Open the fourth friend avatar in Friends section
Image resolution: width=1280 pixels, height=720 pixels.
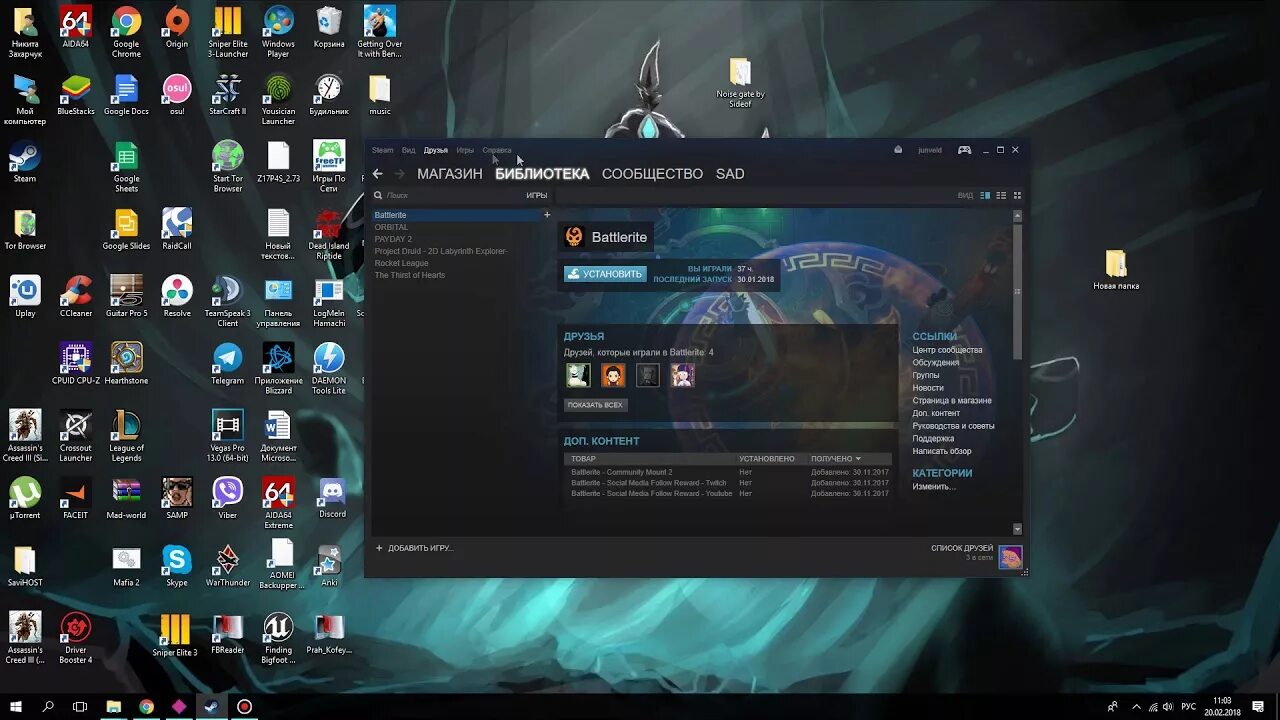point(683,375)
